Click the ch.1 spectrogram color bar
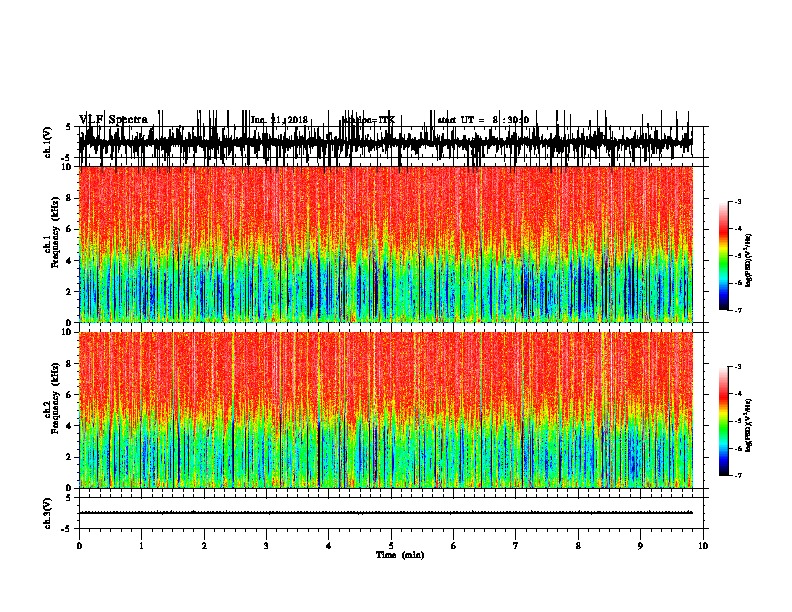792x612 pixels. point(723,256)
